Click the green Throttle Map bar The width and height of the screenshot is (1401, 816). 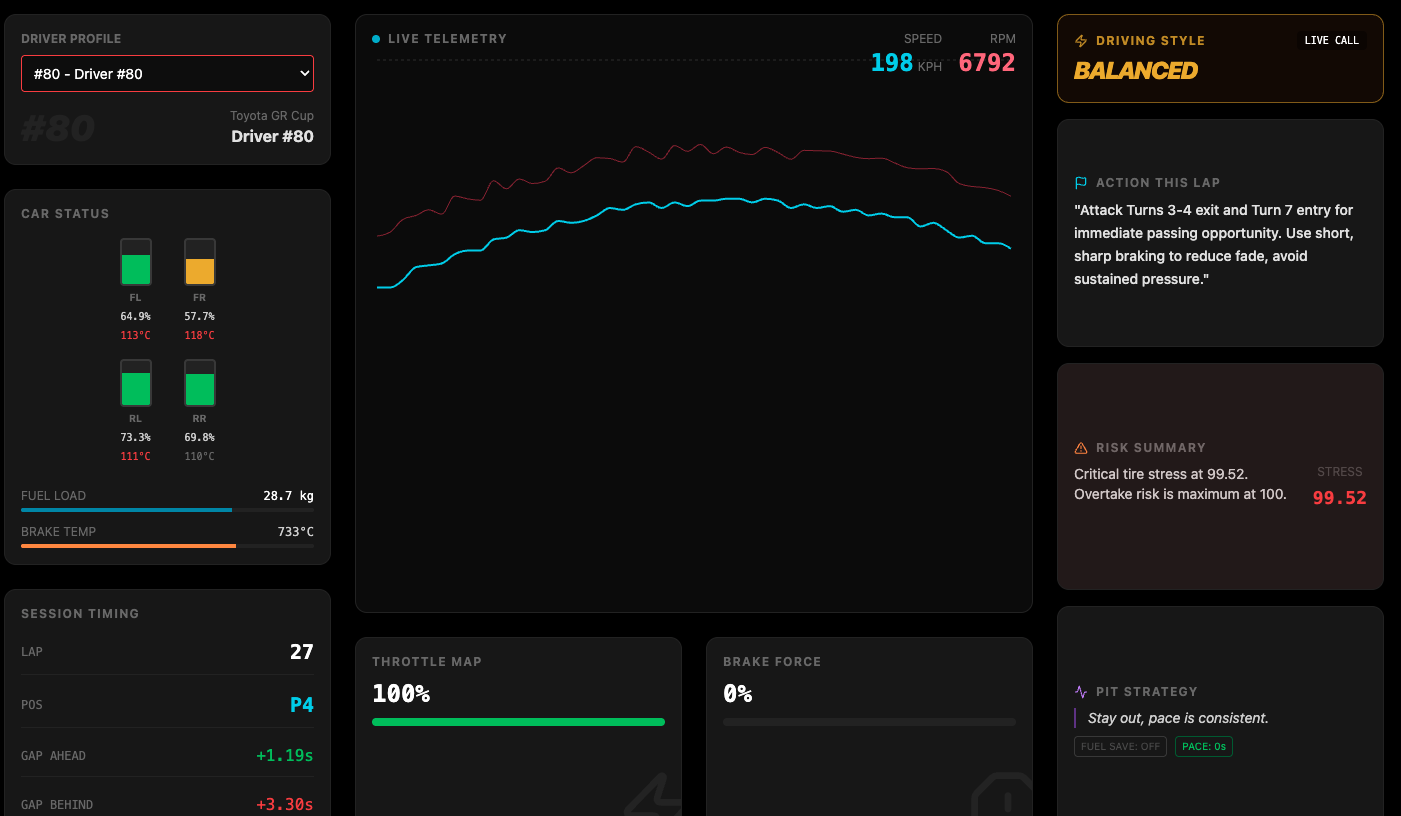[x=518, y=722]
